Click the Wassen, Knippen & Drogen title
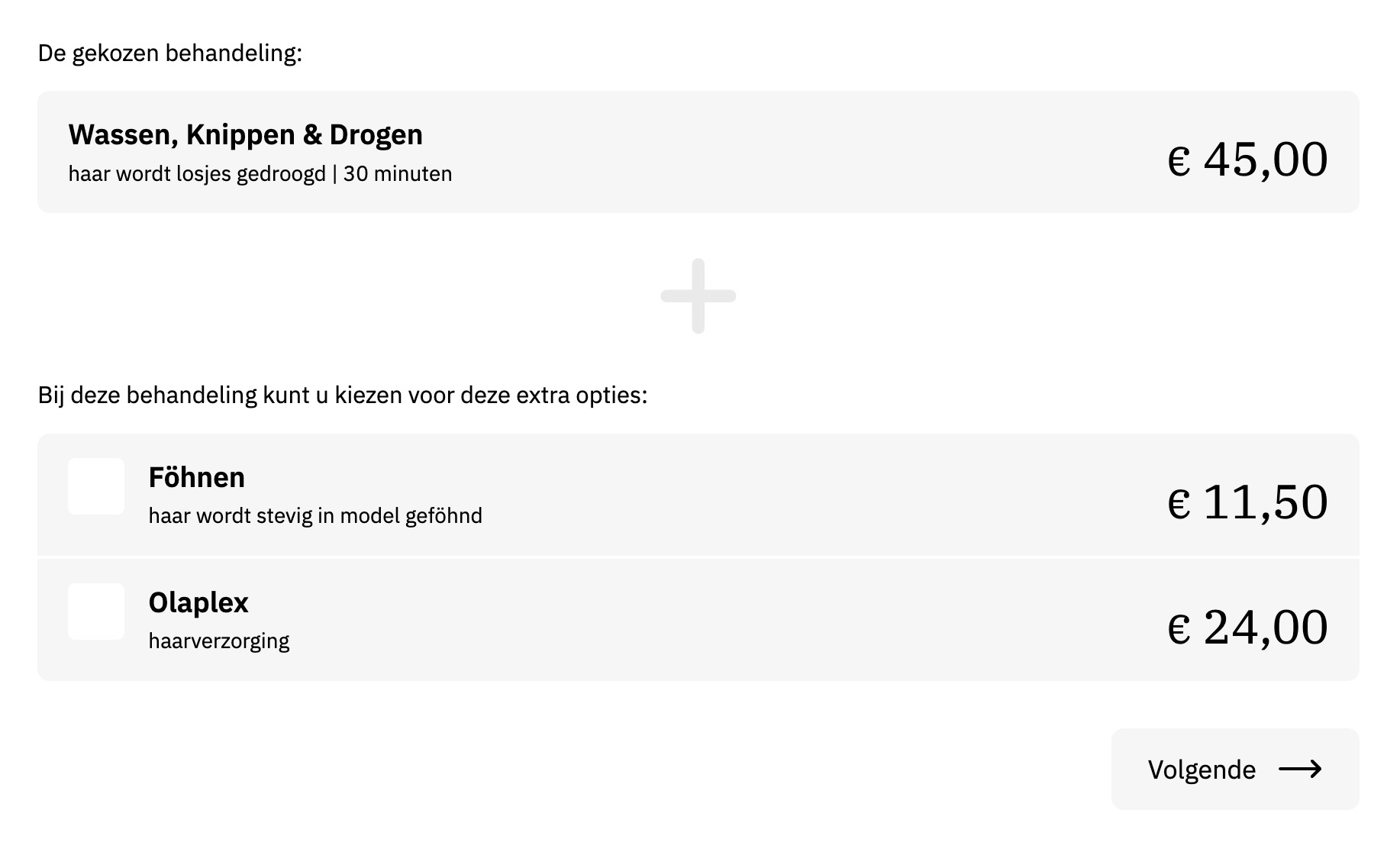This screenshot has width=1400, height=852. coord(245,134)
